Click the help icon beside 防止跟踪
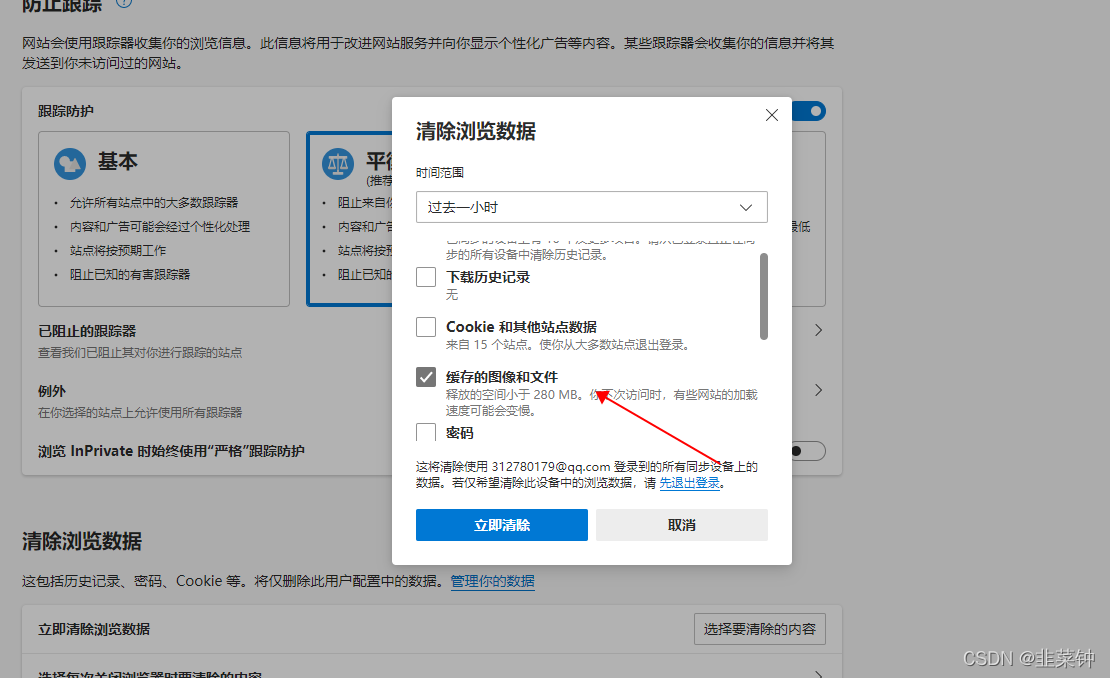This screenshot has height=678, width=1110. [122, 3]
